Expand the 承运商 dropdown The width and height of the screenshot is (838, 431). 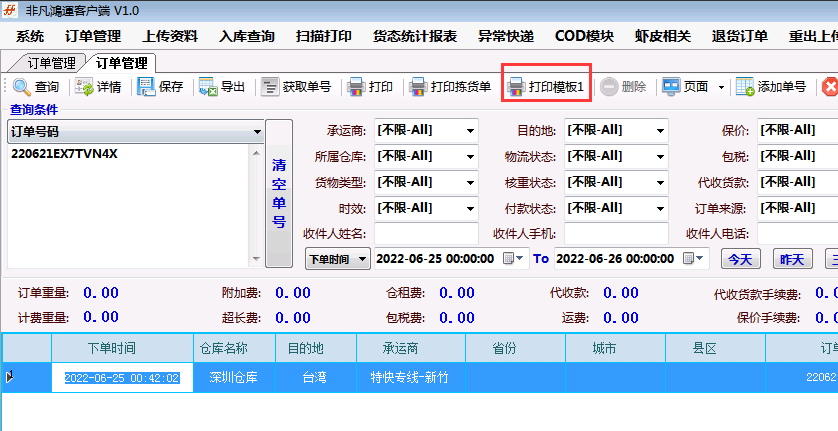coord(470,130)
